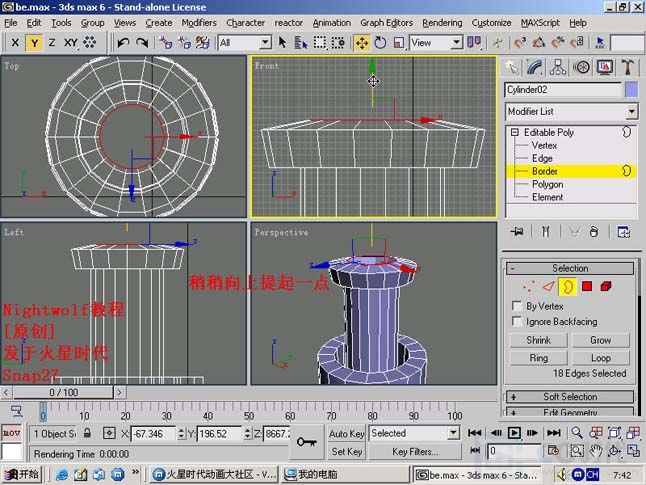Collapse the Selection rollout
Viewport: 646px width, 485px height.
570,268
